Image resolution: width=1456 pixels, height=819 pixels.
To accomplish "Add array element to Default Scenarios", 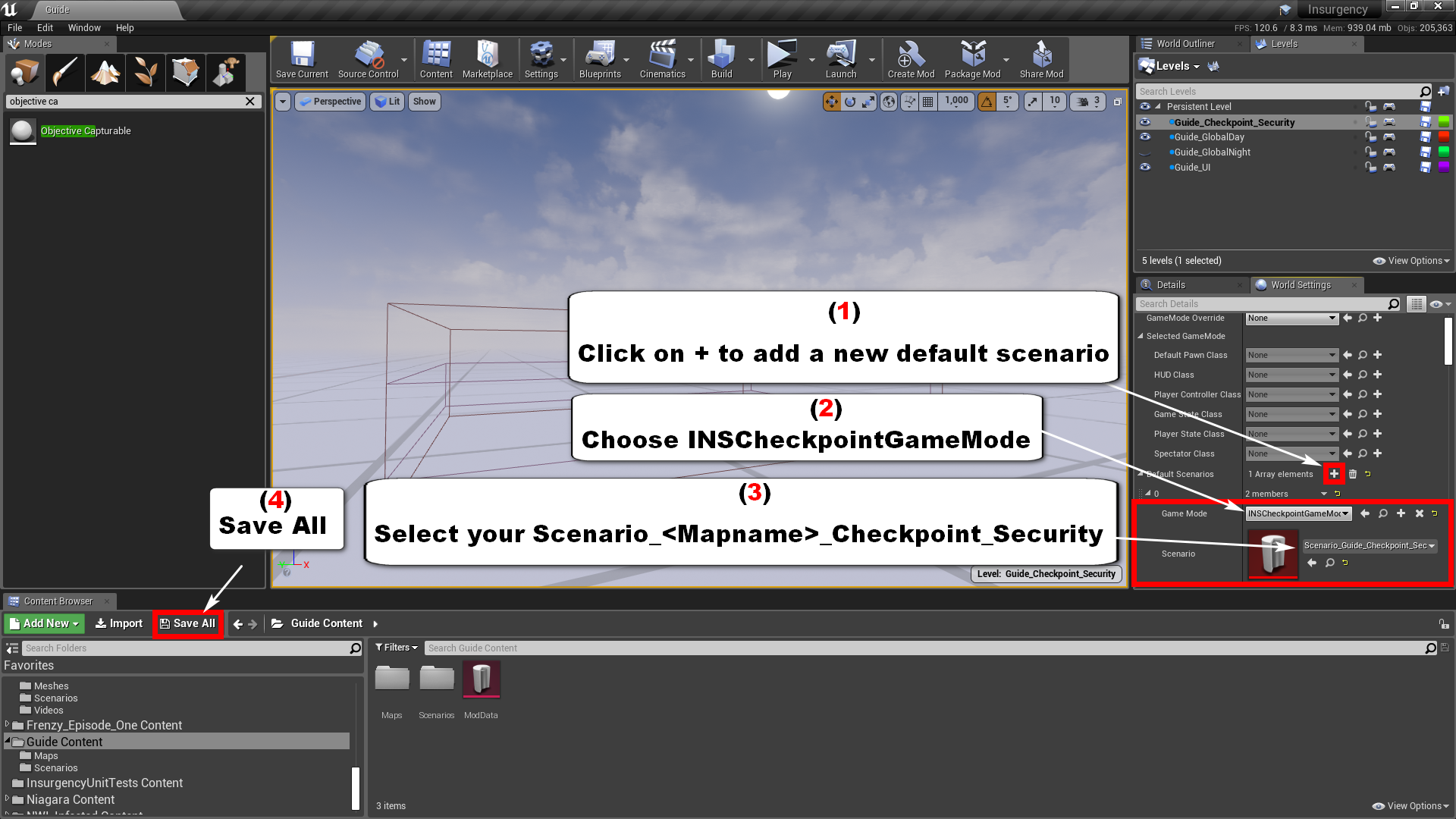I will (1334, 474).
